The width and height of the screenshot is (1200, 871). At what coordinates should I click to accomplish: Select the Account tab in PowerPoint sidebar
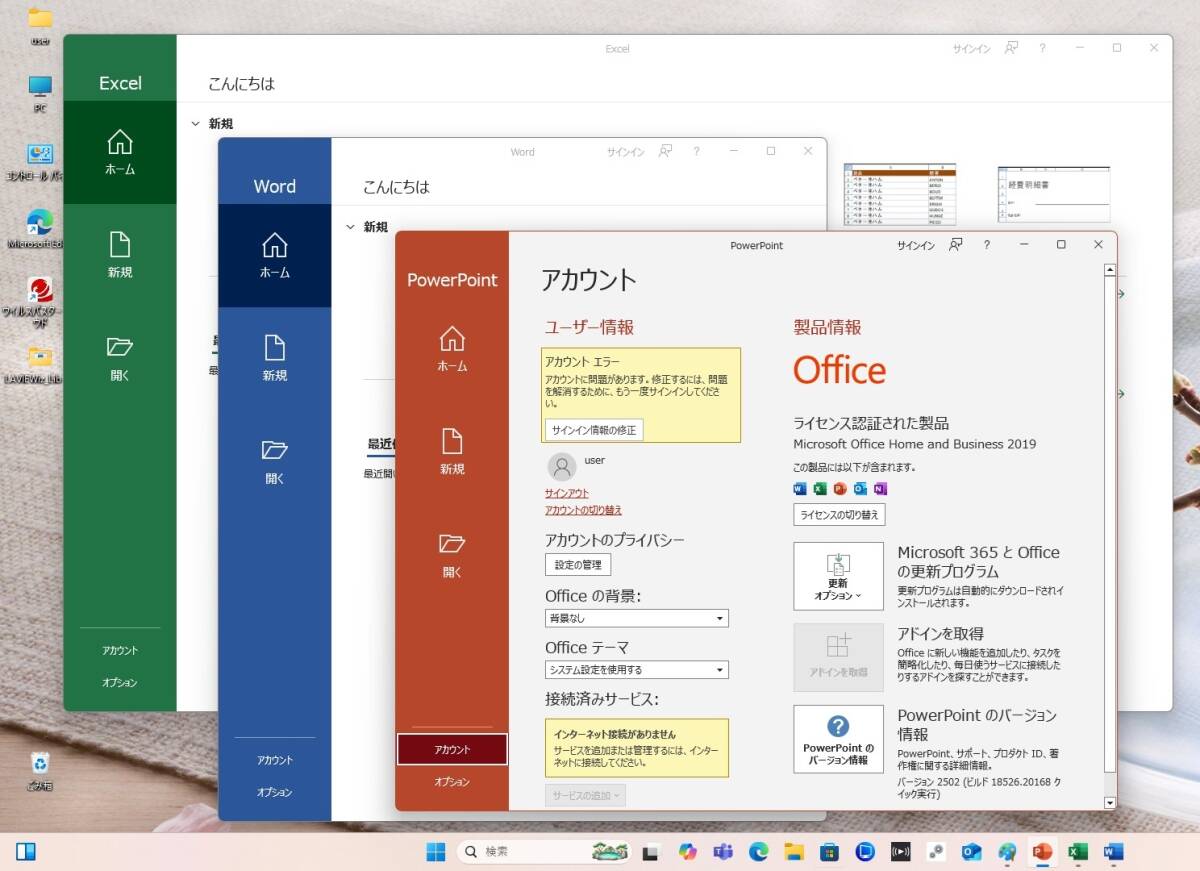[x=452, y=749]
